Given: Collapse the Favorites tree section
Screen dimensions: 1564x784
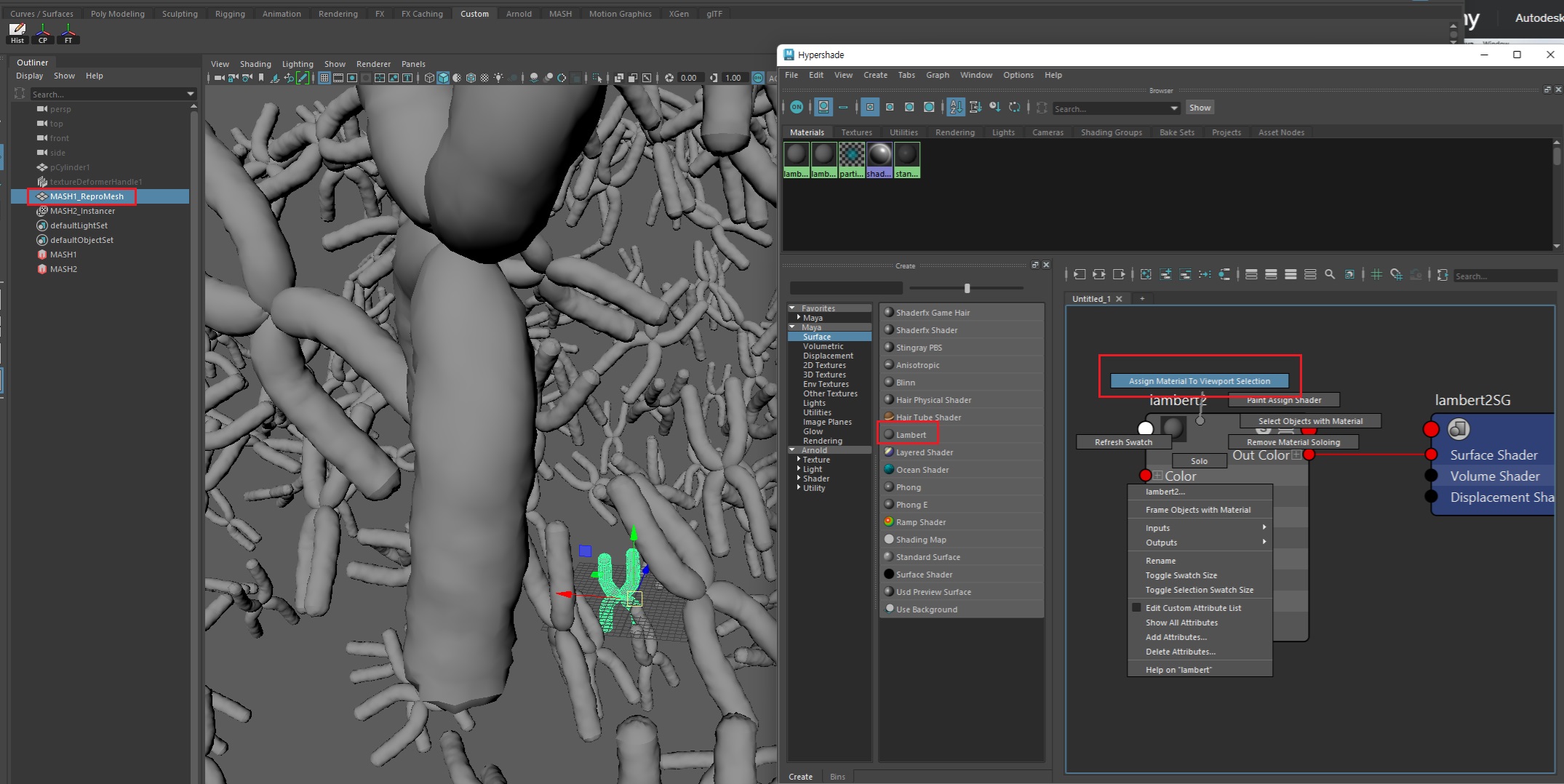Looking at the screenshot, I should coord(792,308).
